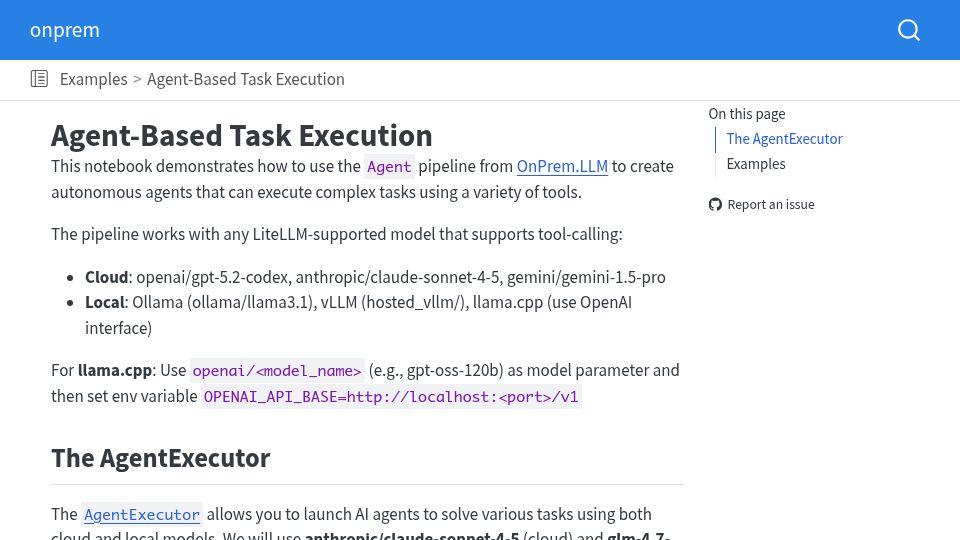Image resolution: width=960 pixels, height=540 pixels.
Task: Click the llama.cpp bold text
Action: pyautogui.click(x=115, y=370)
